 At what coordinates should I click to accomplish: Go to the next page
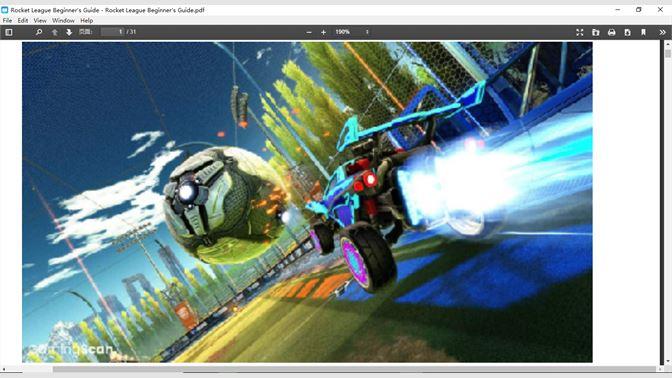click(69, 32)
